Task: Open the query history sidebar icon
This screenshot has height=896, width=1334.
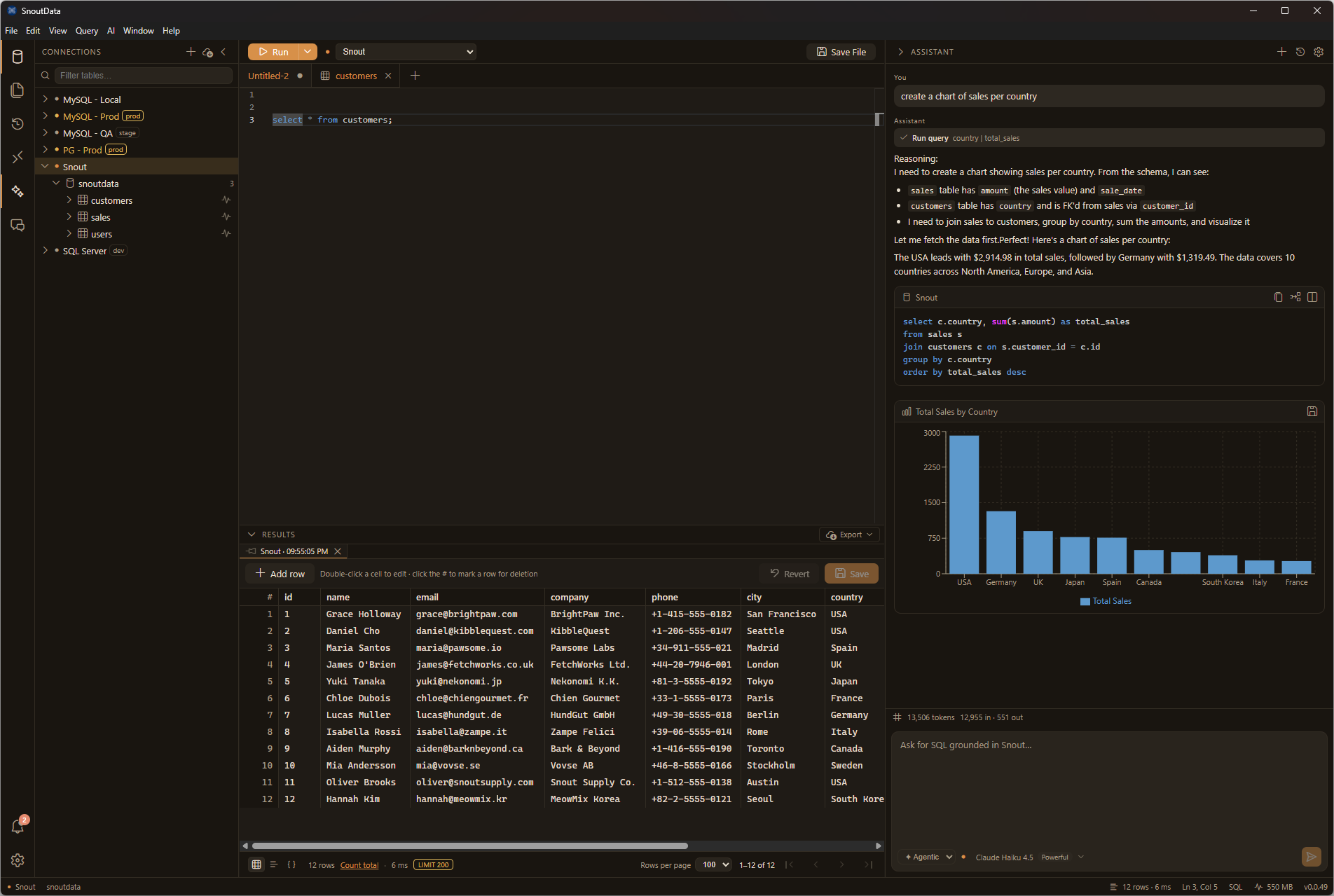Action: (x=18, y=124)
